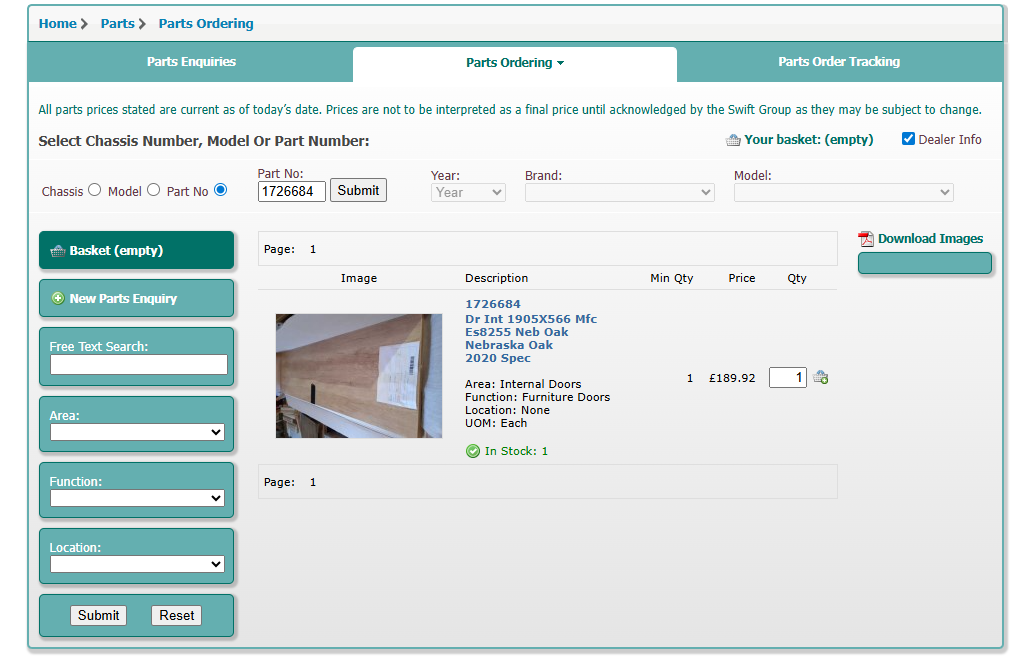Open the Area dropdown in sidebar
The image size is (1011, 656).
click(137, 432)
